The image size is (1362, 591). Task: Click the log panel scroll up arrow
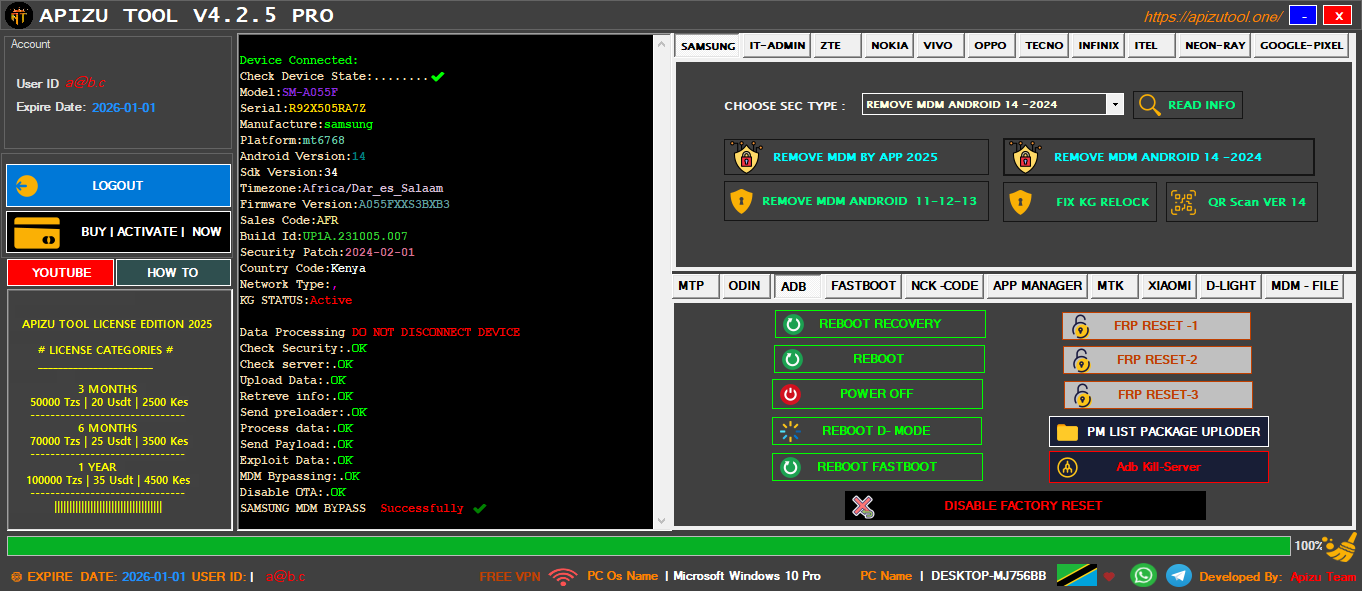click(661, 43)
